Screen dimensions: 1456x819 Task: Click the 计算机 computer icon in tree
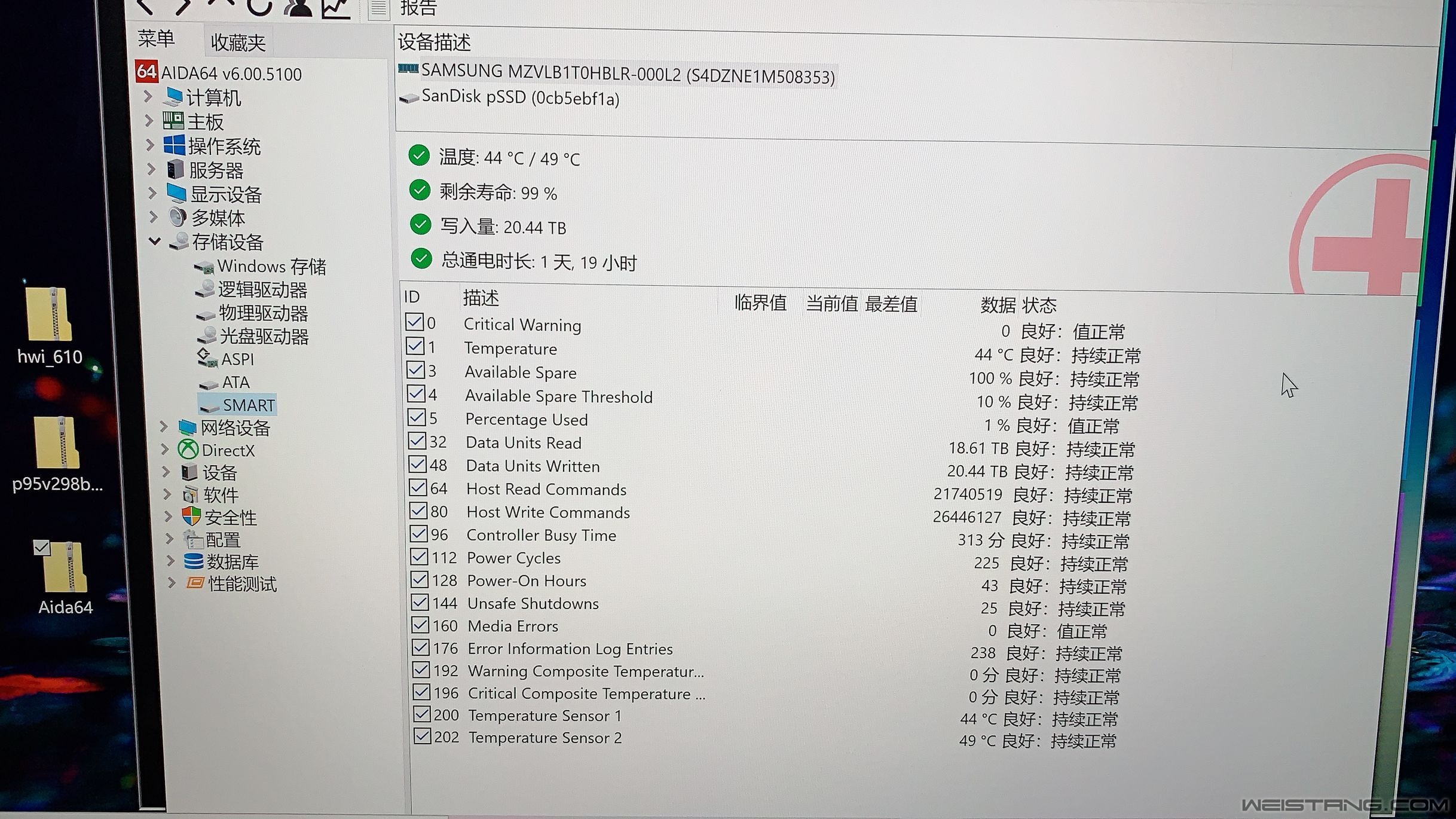pyautogui.click(x=173, y=96)
